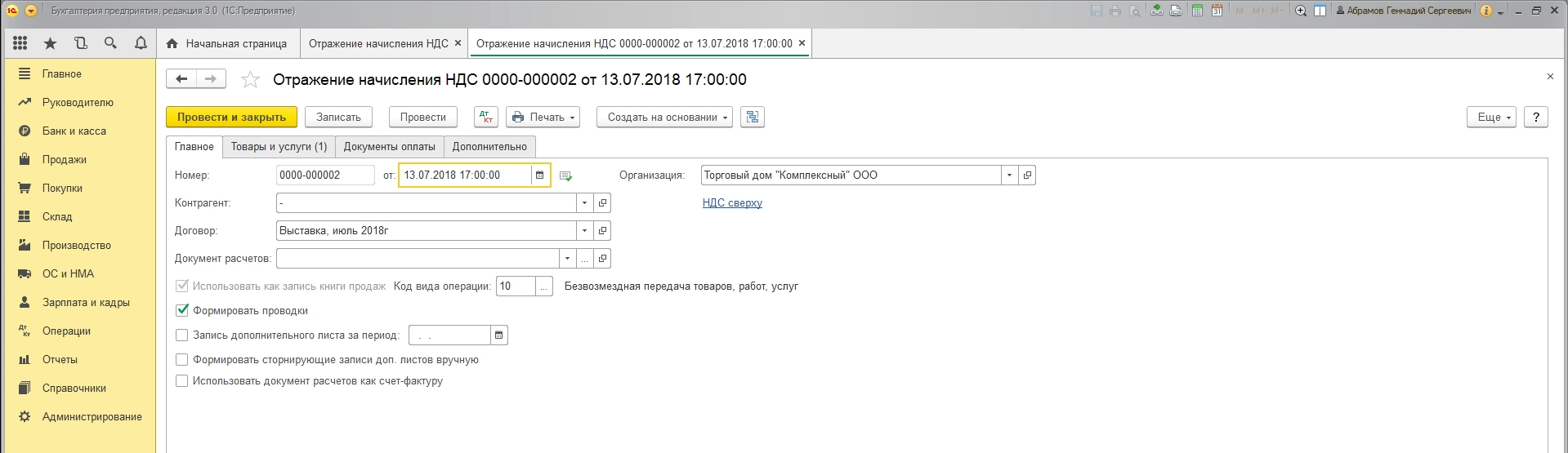Enable Использовать документ расчетов как счет-фактуру
The height and width of the screenshot is (453, 1568).
point(182,380)
